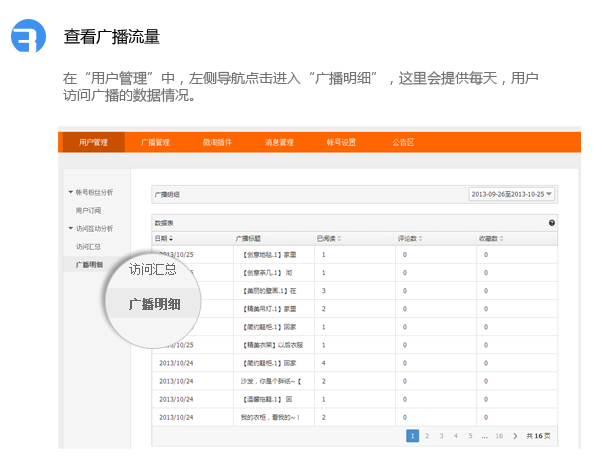Go to page 2 in pagination

coord(427,436)
